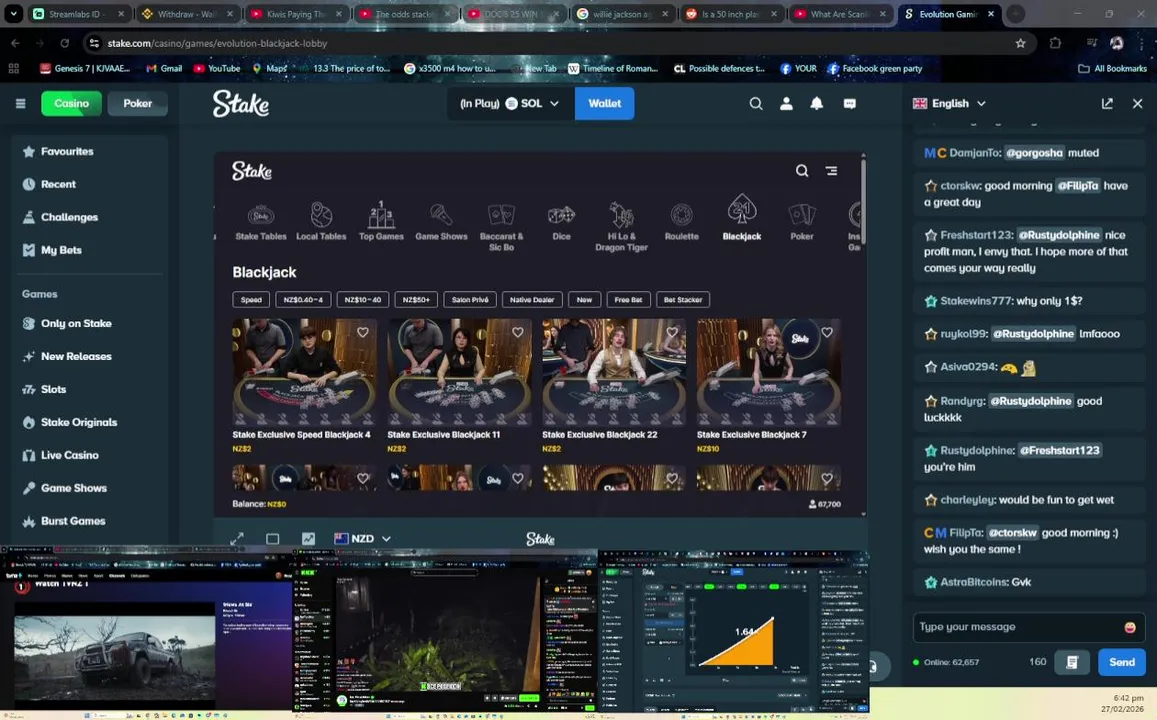Open the English chat language dropdown
Screen dimensions: 1157x720
pyautogui.click(x=949, y=103)
